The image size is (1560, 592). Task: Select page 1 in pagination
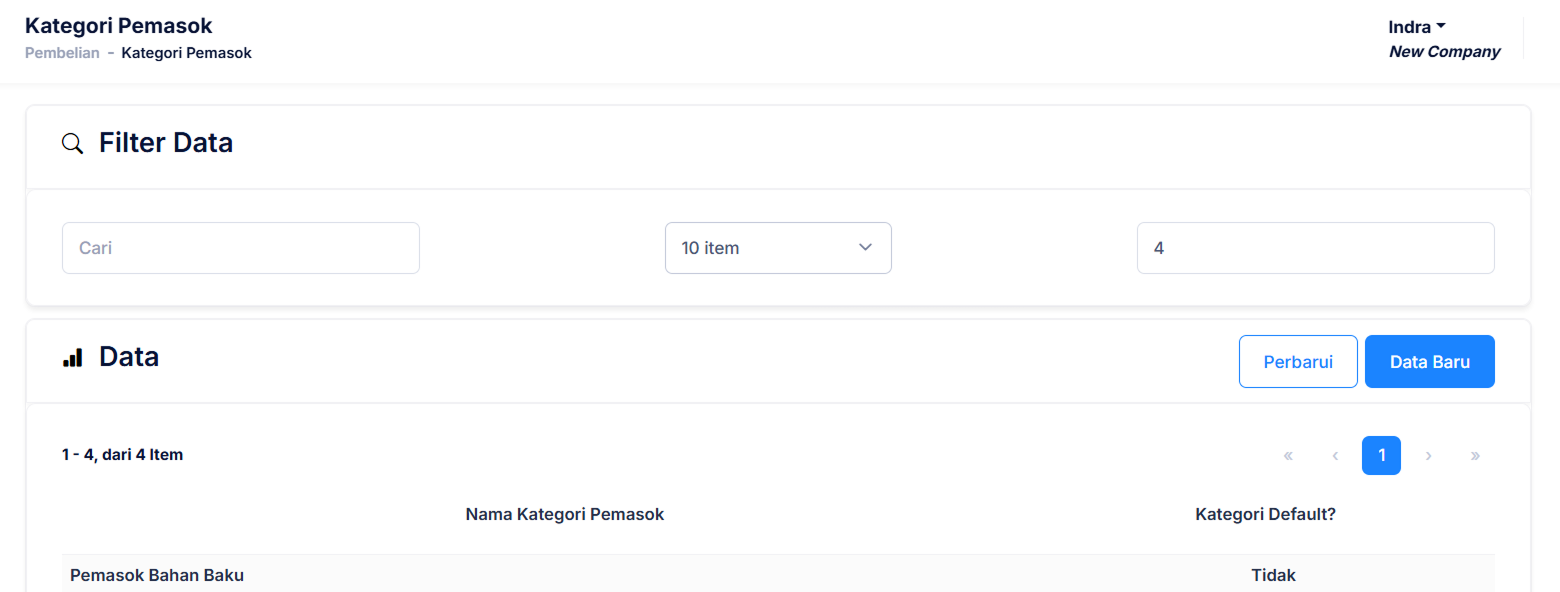pyautogui.click(x=1381, y=456)
